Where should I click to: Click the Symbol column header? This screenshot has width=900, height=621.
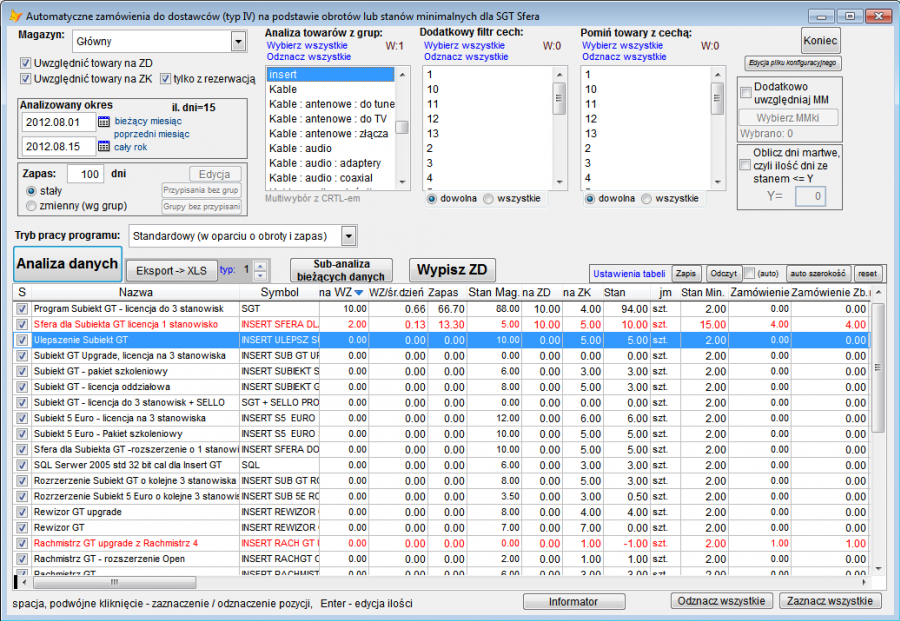point(280,292)
